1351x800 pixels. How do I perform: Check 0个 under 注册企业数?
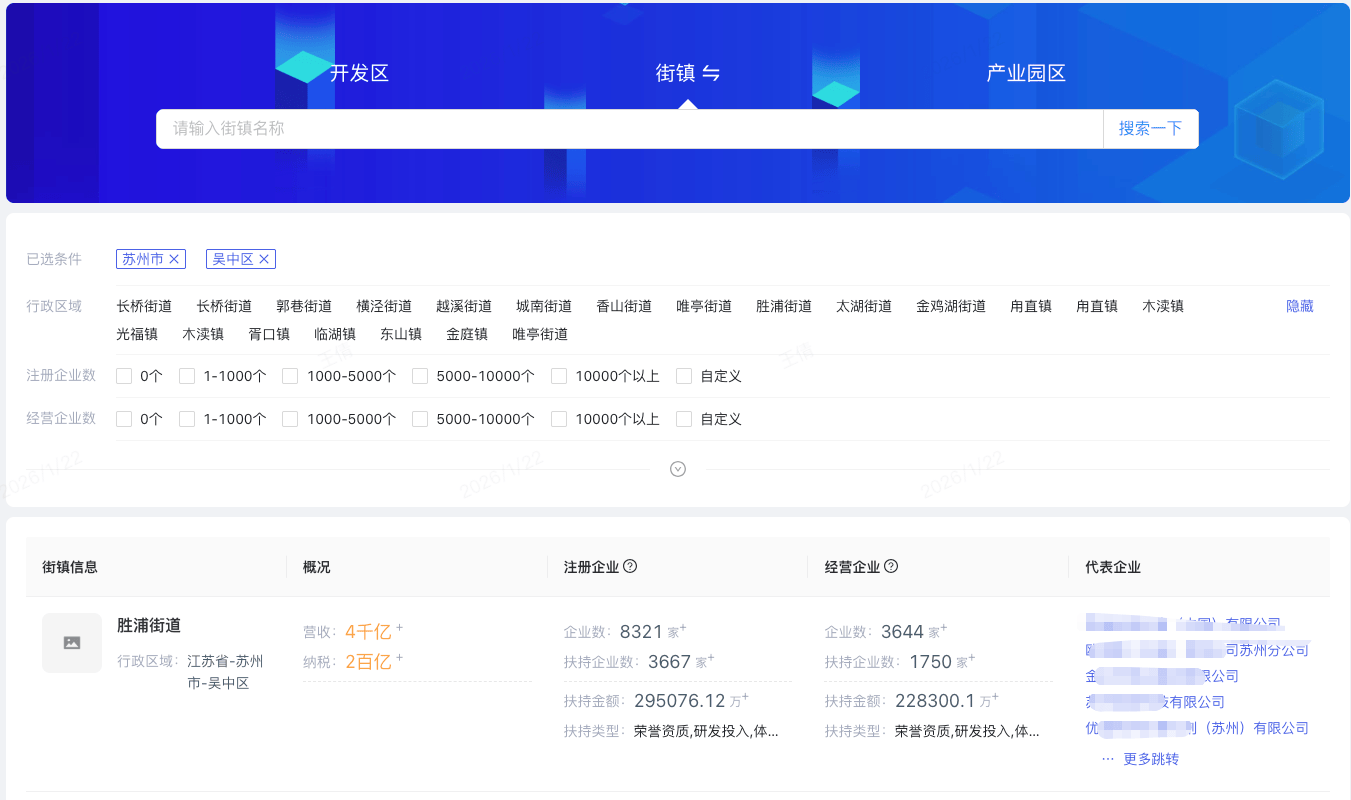pyautogui.click(x=124, y=376)
